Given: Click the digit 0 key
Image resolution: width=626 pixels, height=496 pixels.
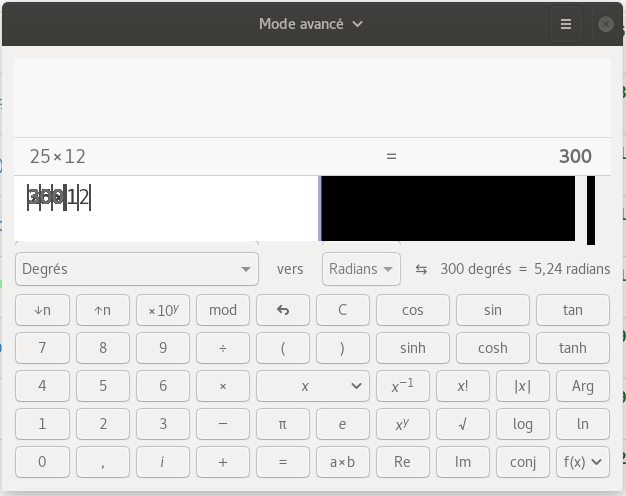Looking at the screenshot, I should (x=42, y=462).
